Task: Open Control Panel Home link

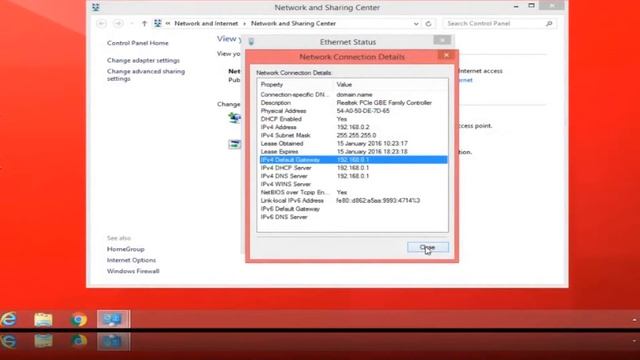Action: (138, 43)
